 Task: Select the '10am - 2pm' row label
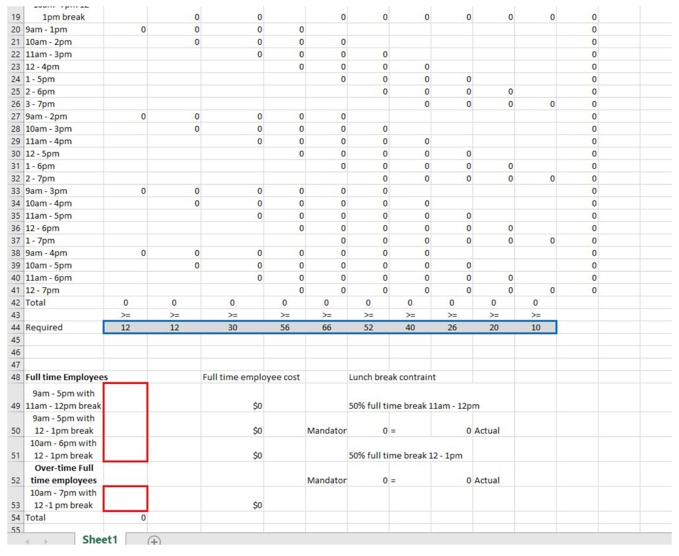(x=48, y=42)
